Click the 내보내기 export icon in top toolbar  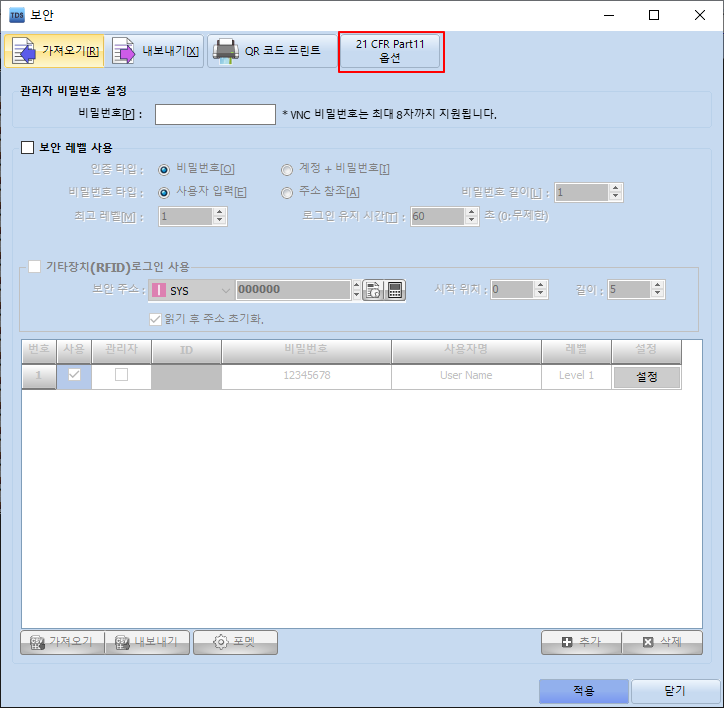click(x=124, y=51)
